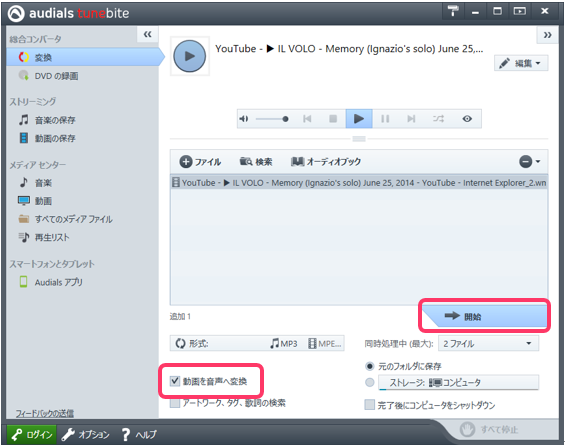Mute audio with the speaker icon
The height and width of the screenshot is (447, 565).
click(244, 119)
